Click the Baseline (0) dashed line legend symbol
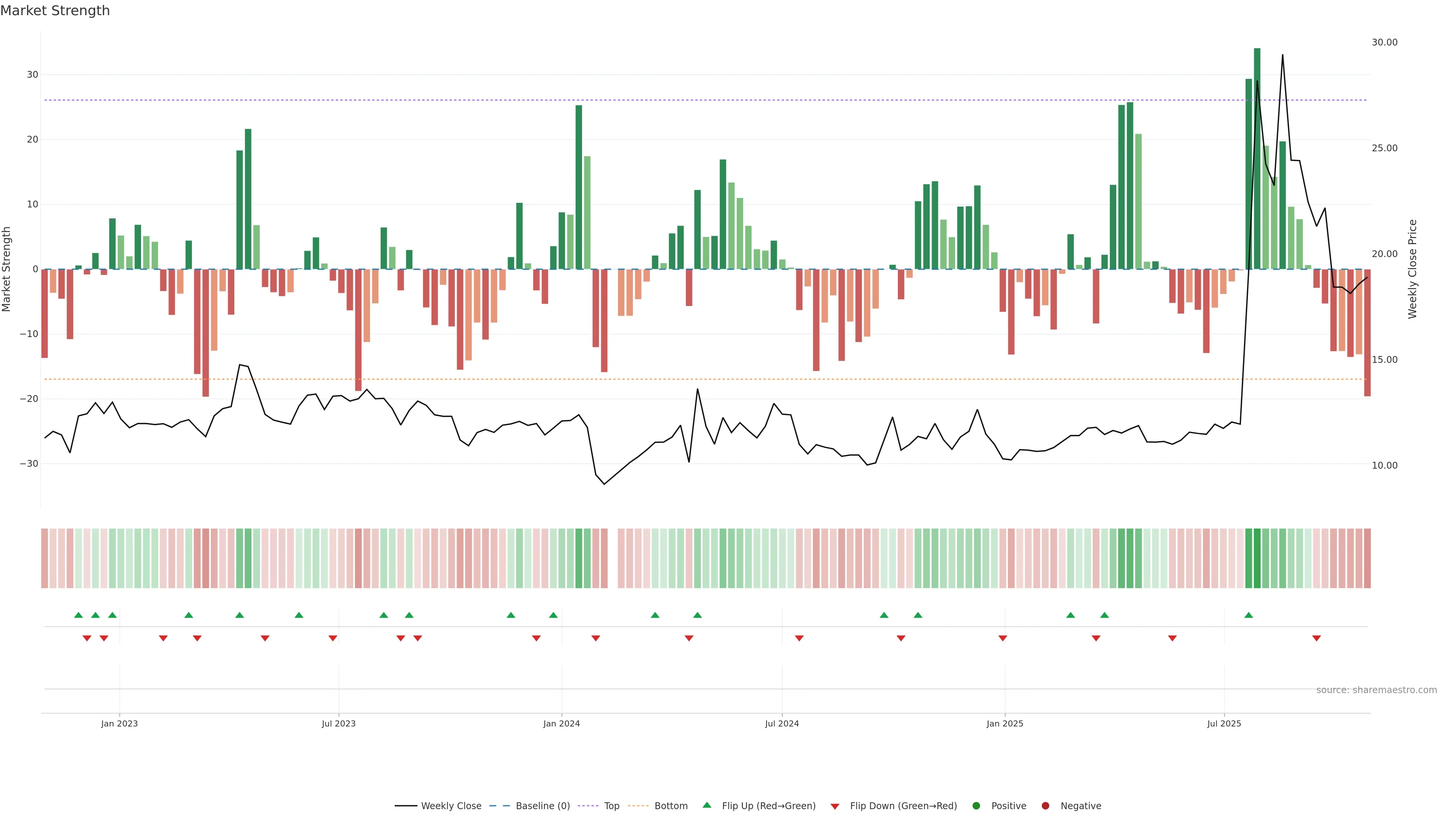 click(499, 805)
